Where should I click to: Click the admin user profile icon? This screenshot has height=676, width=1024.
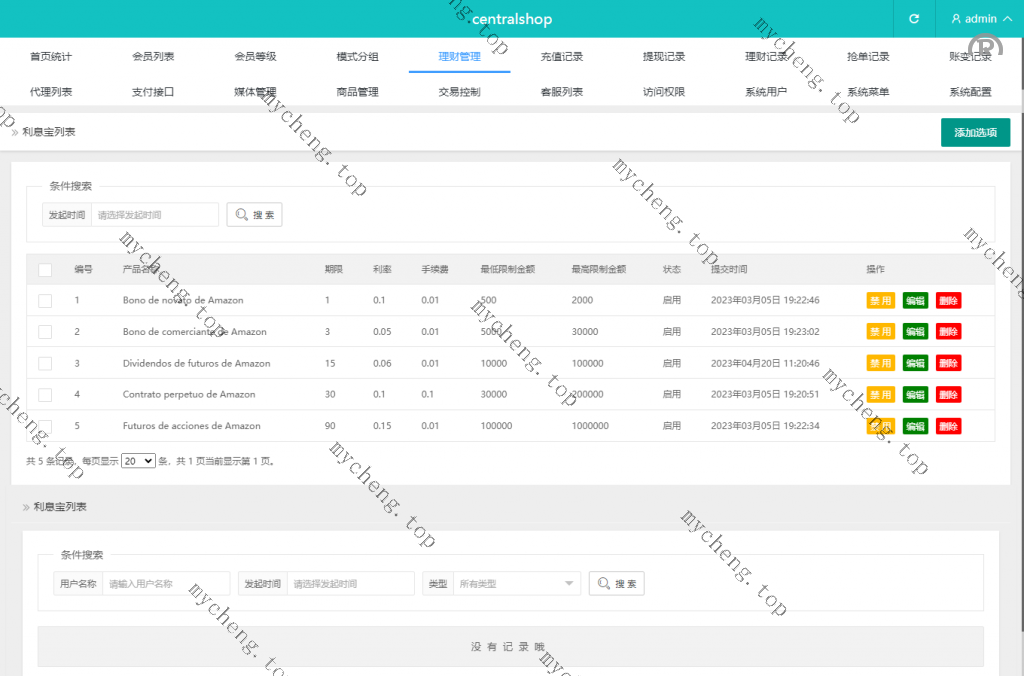pos(956,19)
